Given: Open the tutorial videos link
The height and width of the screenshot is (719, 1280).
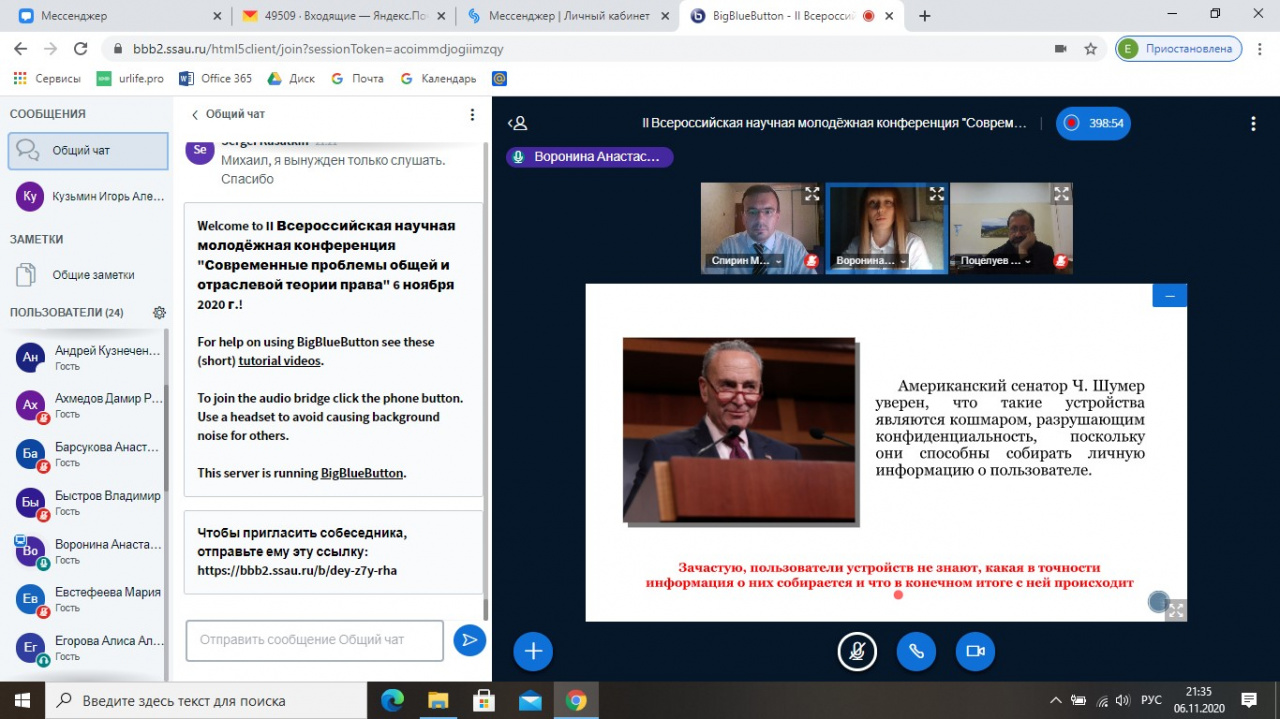Looking at the screenshot, I should pos(280,361).
